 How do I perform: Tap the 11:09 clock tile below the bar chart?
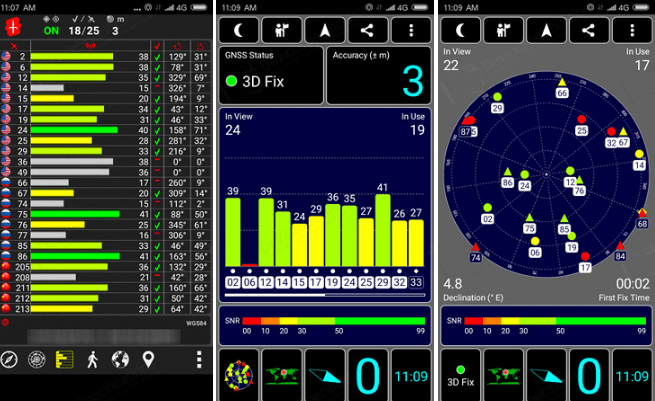click(410, 374)
